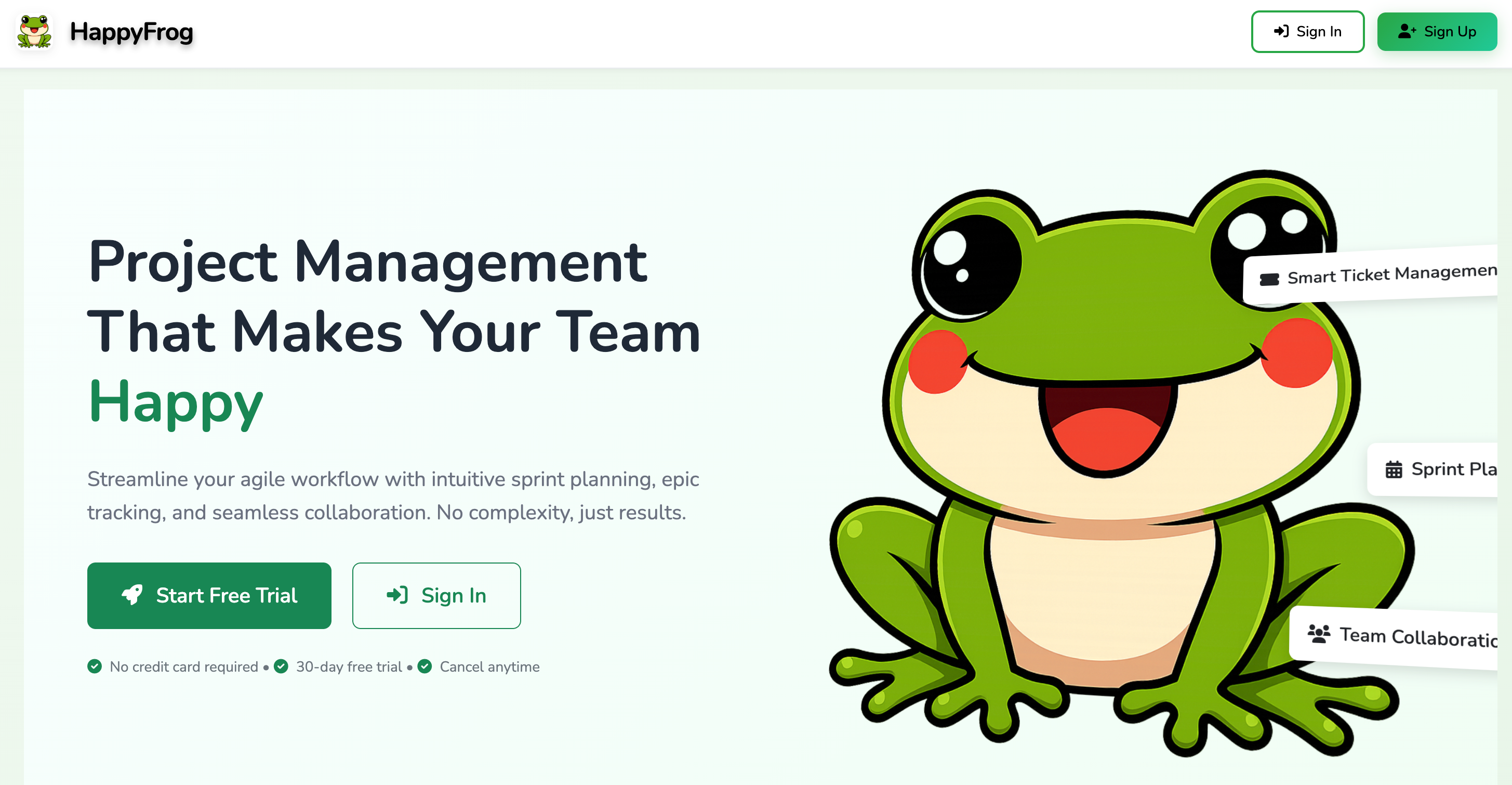The image size is (1512, 785).
Task: Select the Smart Ticket Management card
Action: click(x=1371, y=274)
